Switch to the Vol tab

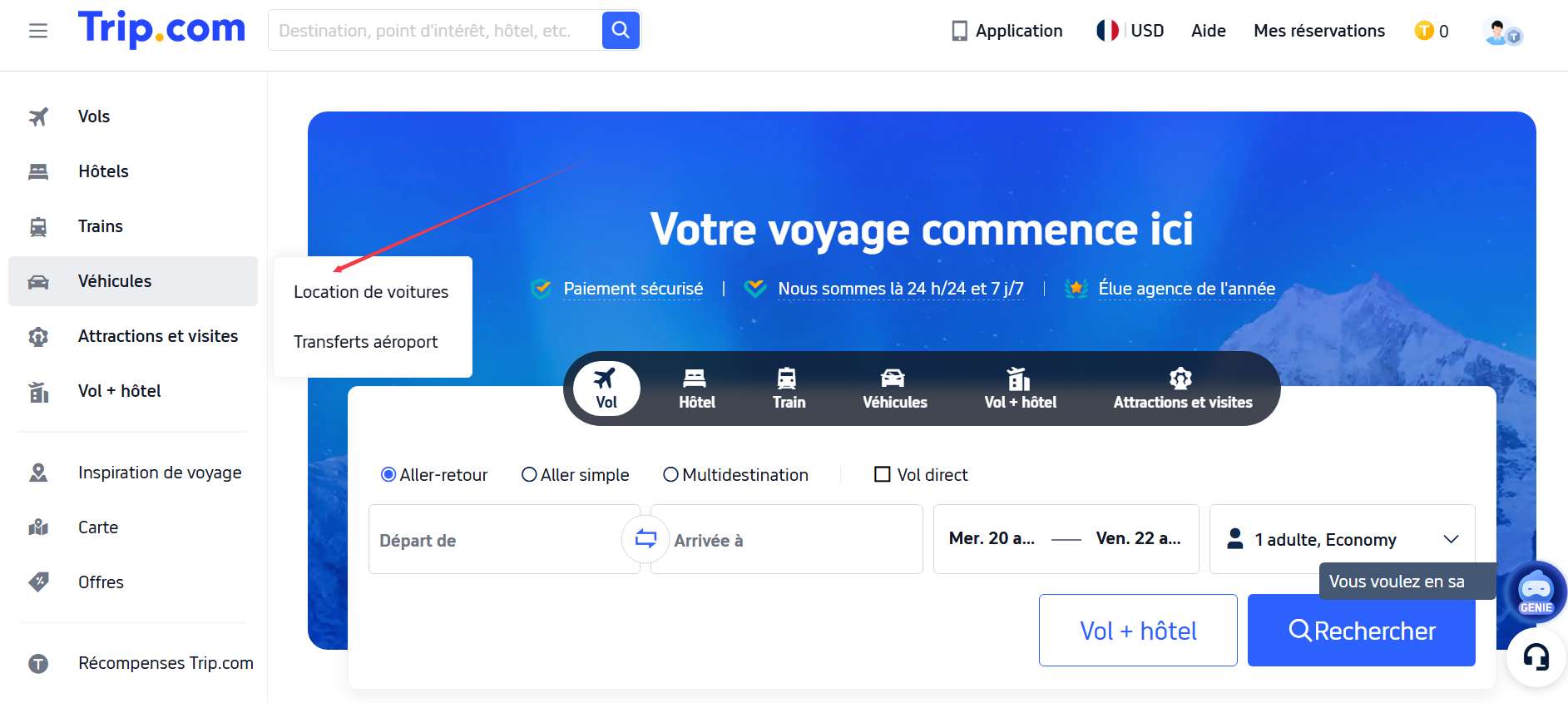click(606, 389)
